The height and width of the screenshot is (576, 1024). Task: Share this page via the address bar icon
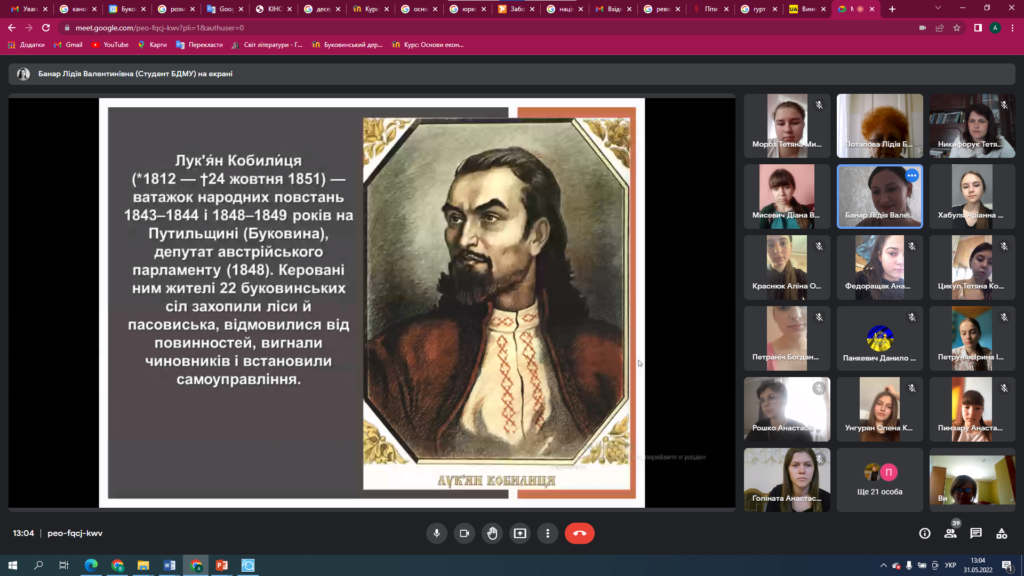940,28
